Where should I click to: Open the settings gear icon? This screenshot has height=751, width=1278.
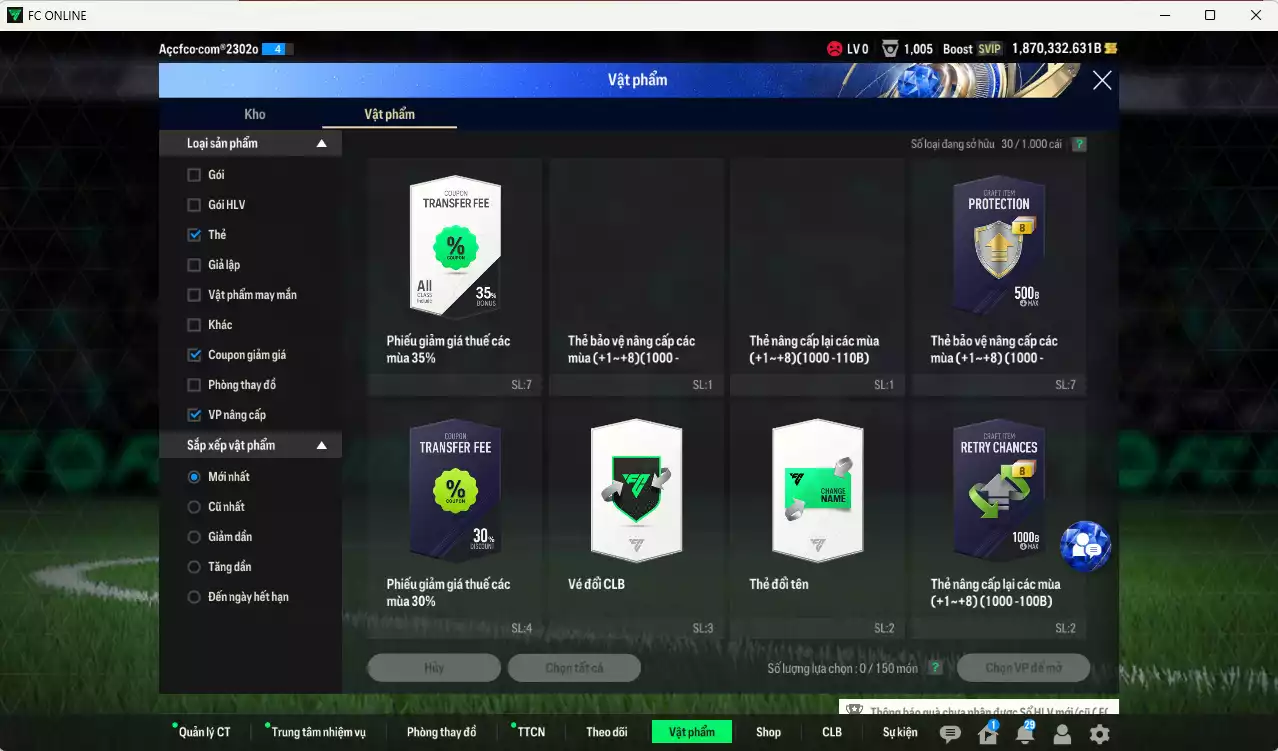(x=1099, y=734)
